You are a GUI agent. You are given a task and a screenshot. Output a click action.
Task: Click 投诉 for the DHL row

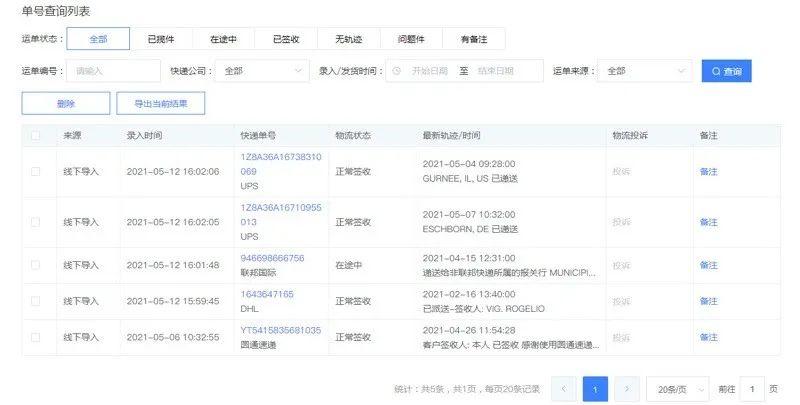coord(621,301)
